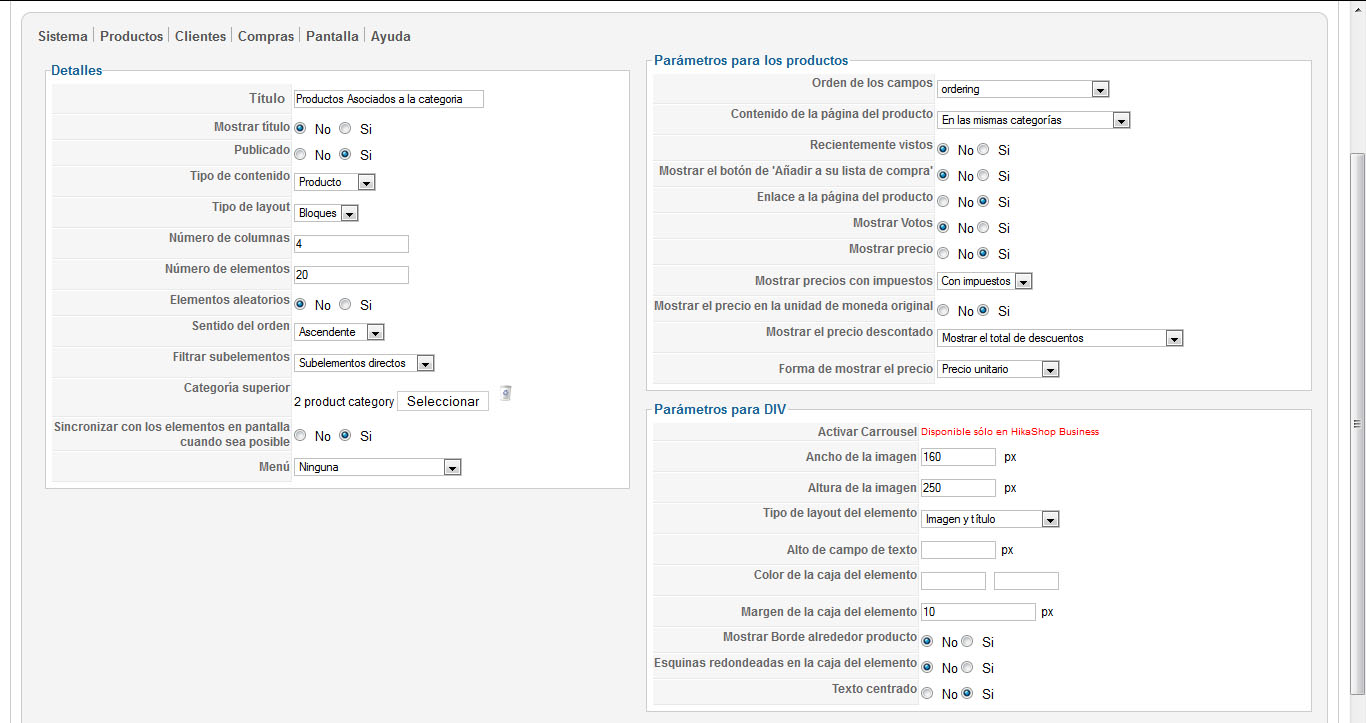Enable Elementos aleatorios by selecting Si

pyautogui.click(x=345, y=305)
